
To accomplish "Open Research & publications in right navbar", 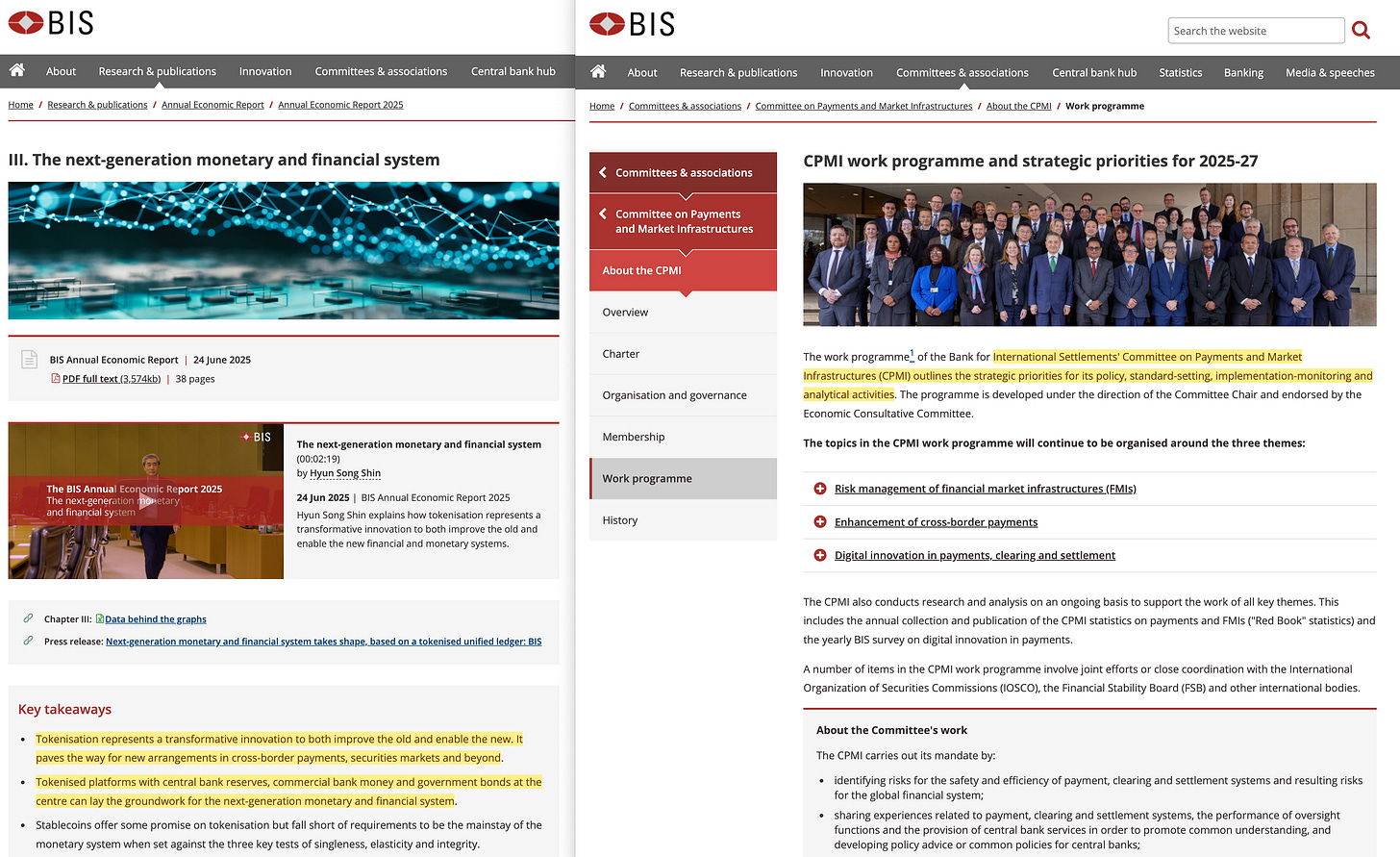I will click(738, 72).
